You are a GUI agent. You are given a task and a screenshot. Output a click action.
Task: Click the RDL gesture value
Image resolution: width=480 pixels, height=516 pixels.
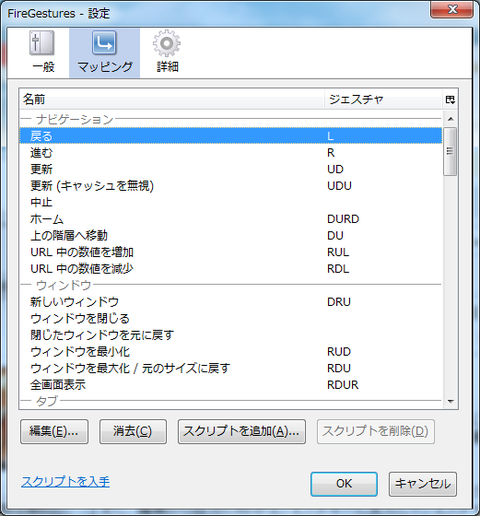(338, 269)
